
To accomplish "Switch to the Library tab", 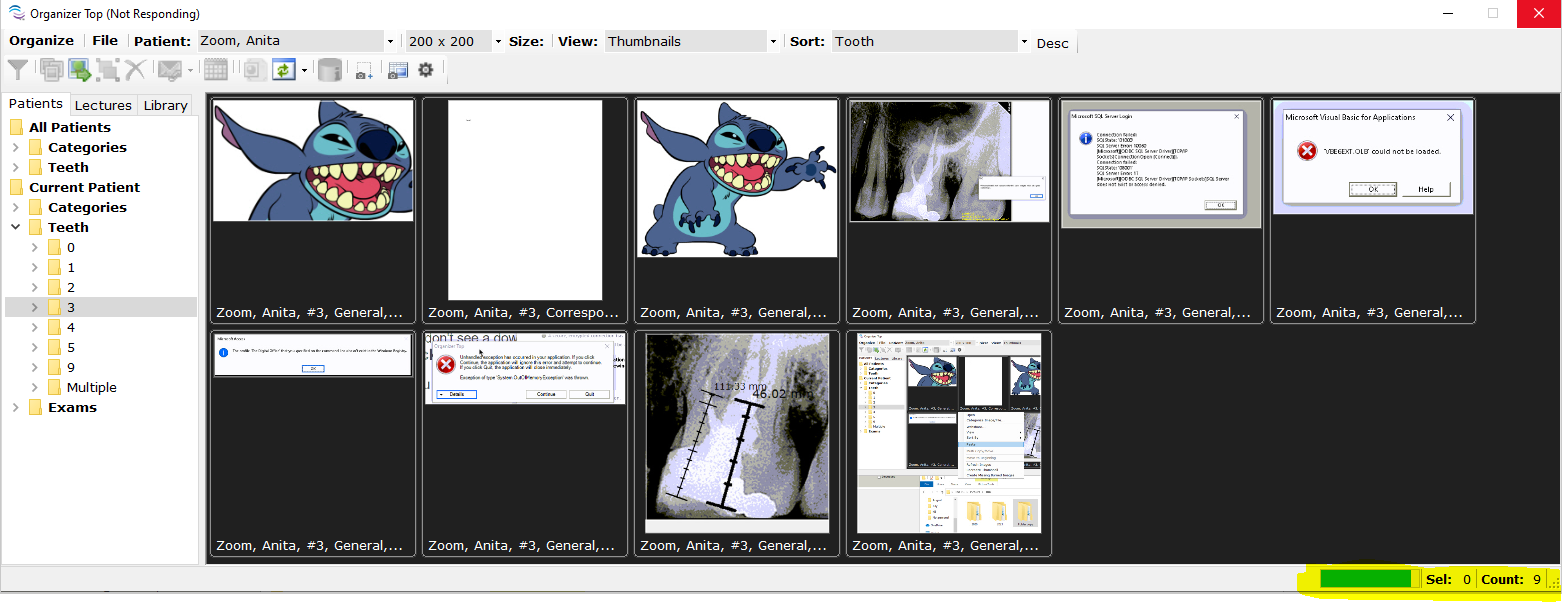I will click(165, 105).
